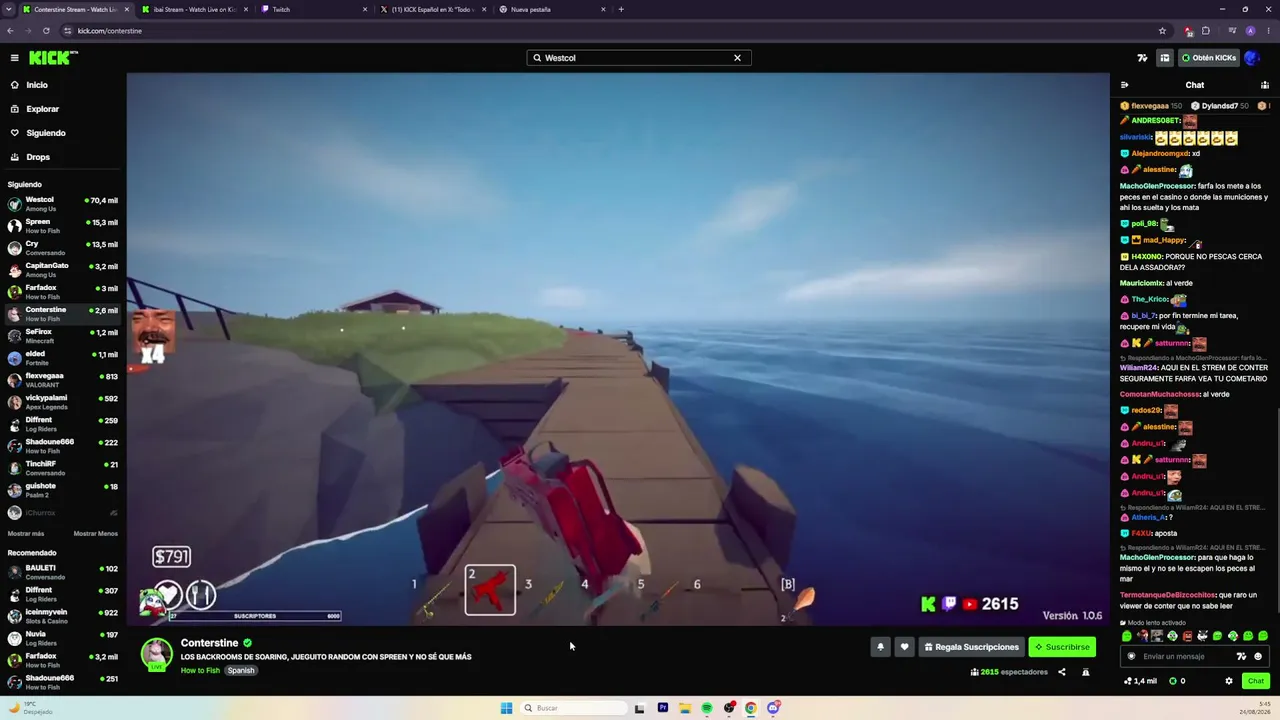Select the Spanish language tag
Image resolution: width=1280 pixels, height=720 pixels.
[x=241, y=671]
